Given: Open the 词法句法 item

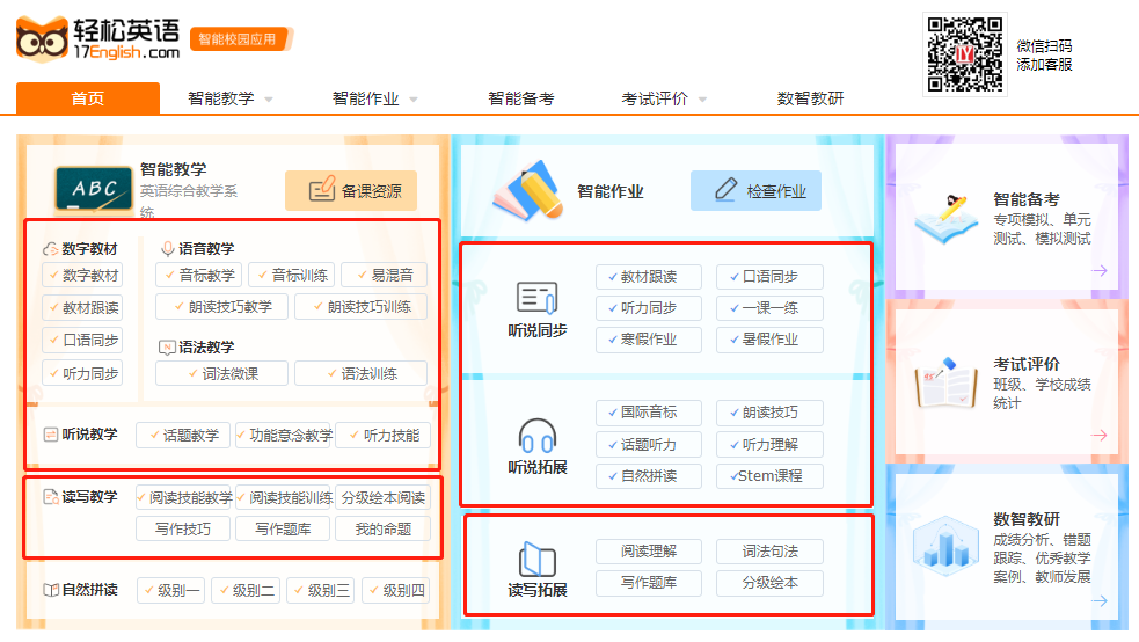Looking at the screenshot, I should 770,551.
